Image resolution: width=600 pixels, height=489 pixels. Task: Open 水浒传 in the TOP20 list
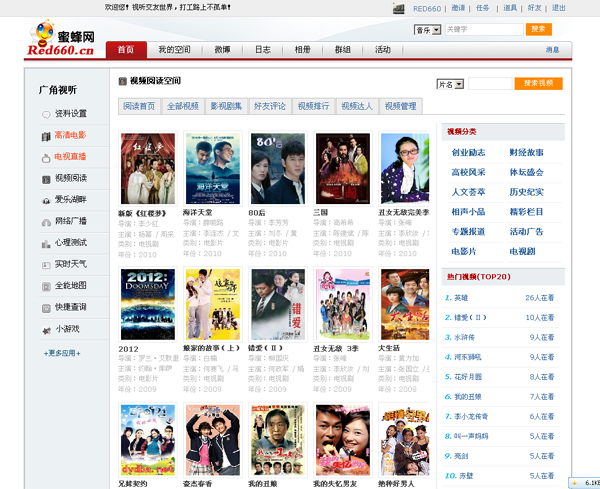[x=465, y=337]
